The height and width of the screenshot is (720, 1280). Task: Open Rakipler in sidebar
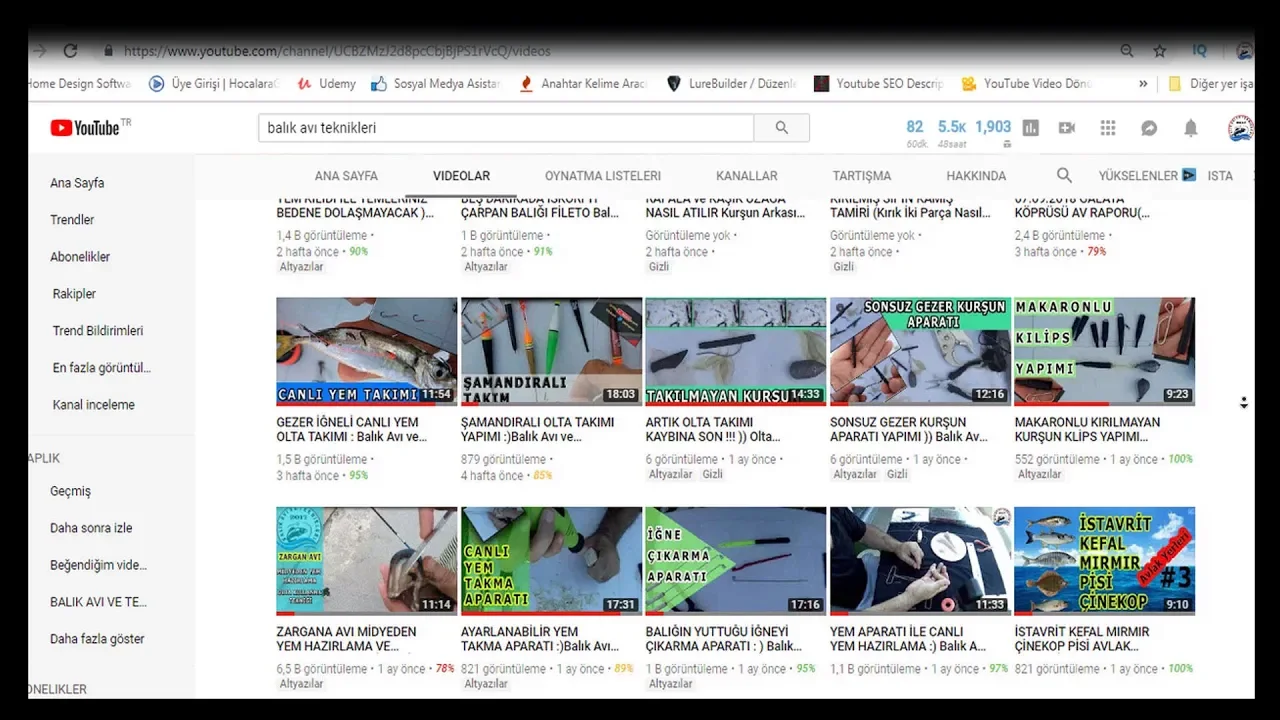point(74,294)
